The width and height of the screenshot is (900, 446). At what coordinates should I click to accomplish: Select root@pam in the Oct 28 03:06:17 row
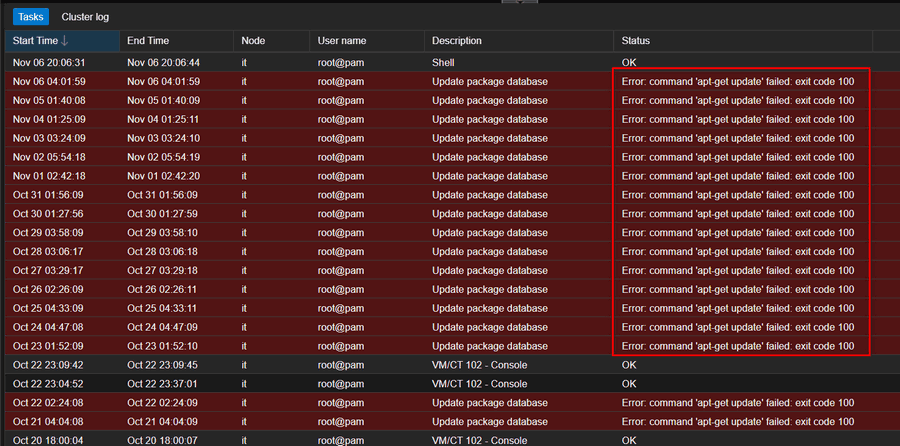coord(342,252)
